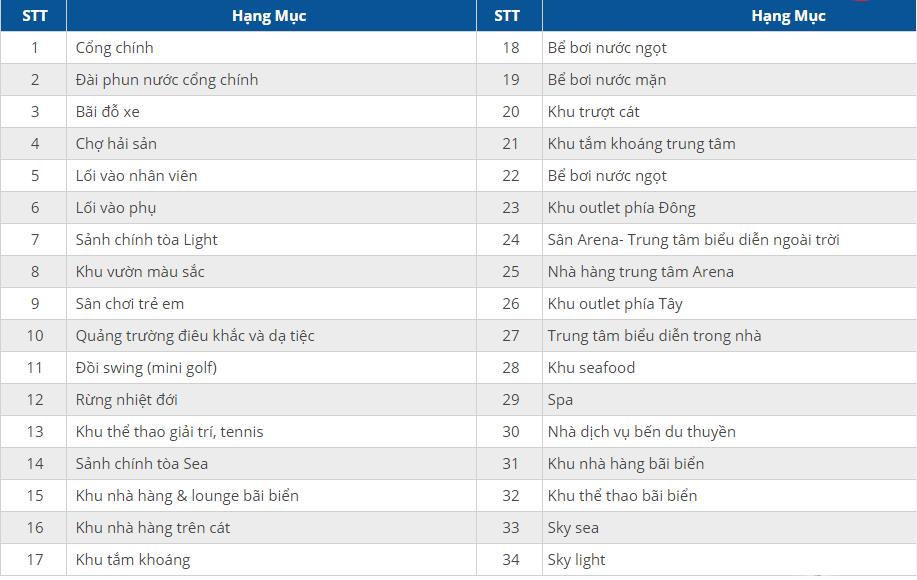Click 'Rừng nhiệt đới' in the table

tap(127, 400)
